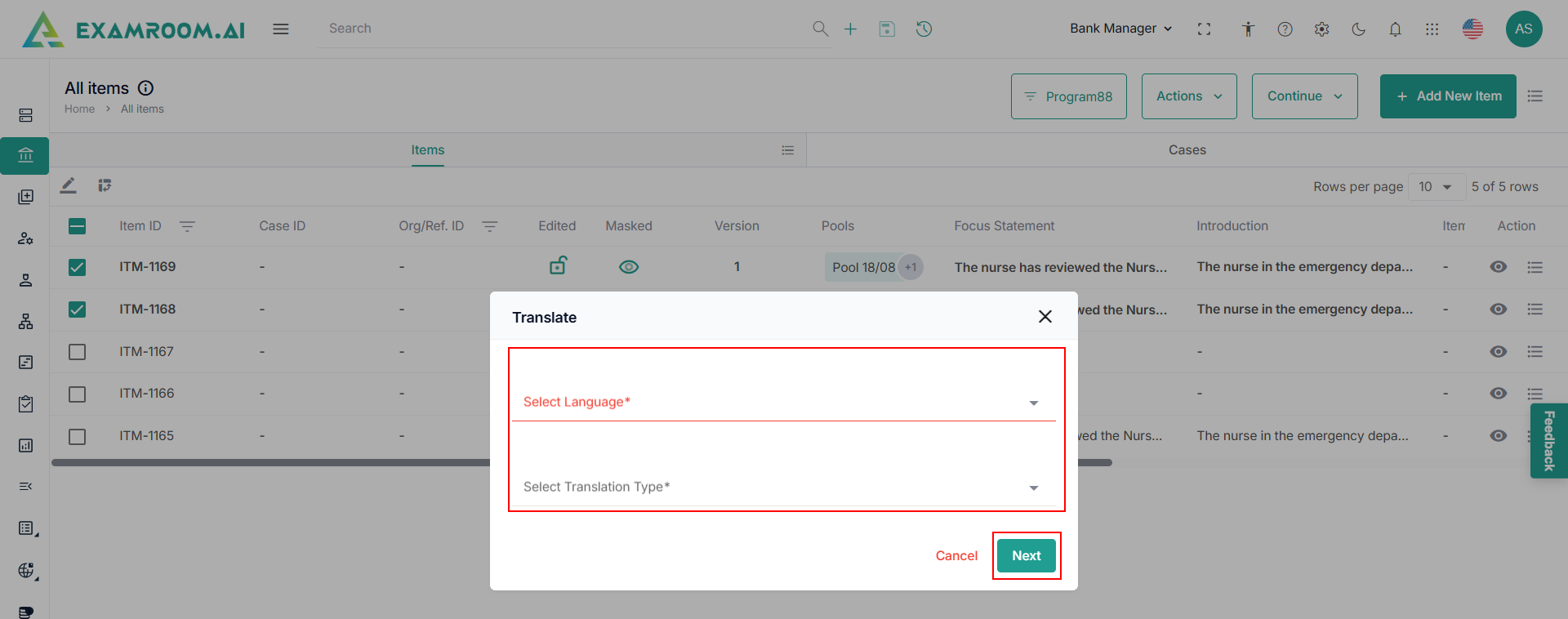
Task: Open the Select Translation Type dropdown
Action: (782, 487)
